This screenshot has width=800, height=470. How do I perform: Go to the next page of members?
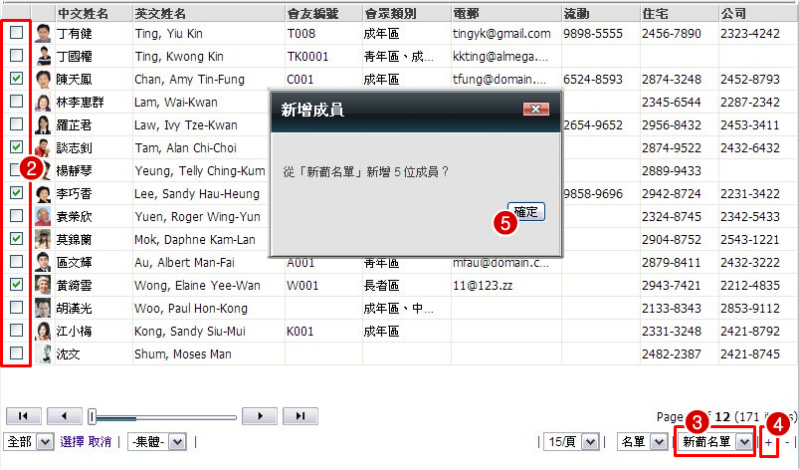click(260, 416)
